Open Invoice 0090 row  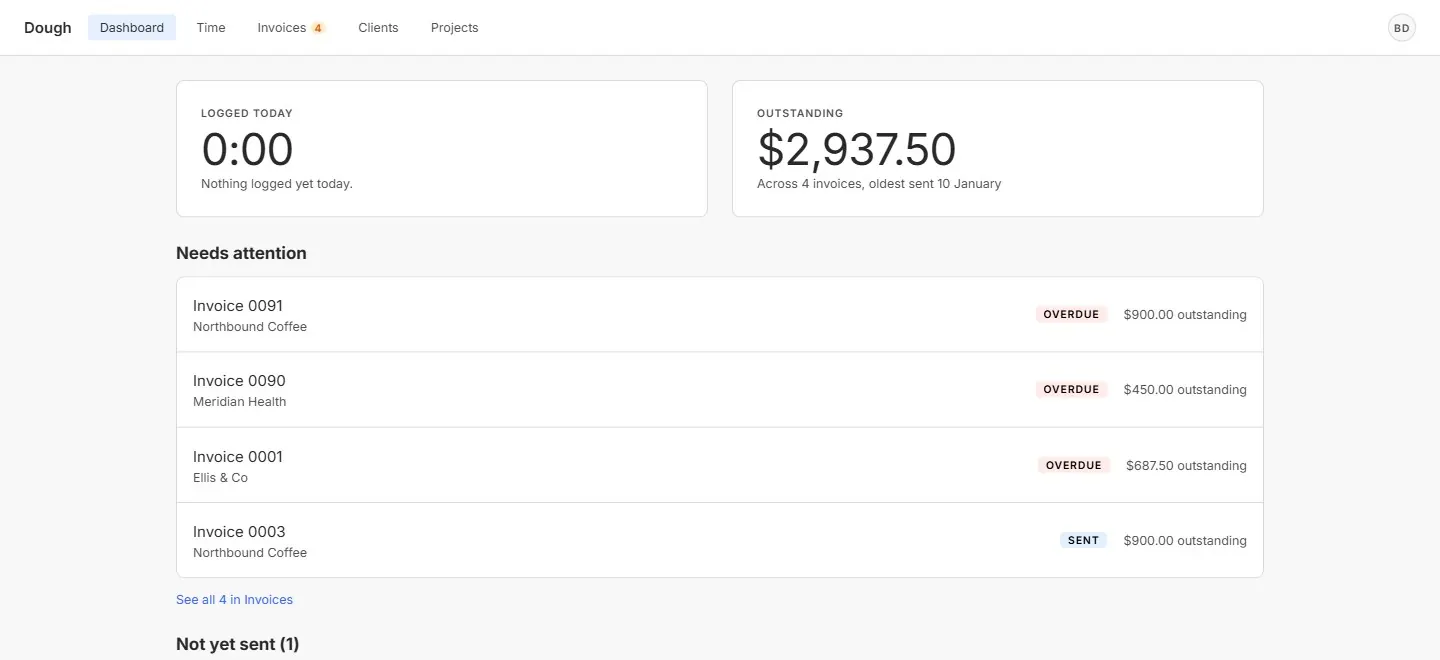pyautogui.click(x=720, y=390)
